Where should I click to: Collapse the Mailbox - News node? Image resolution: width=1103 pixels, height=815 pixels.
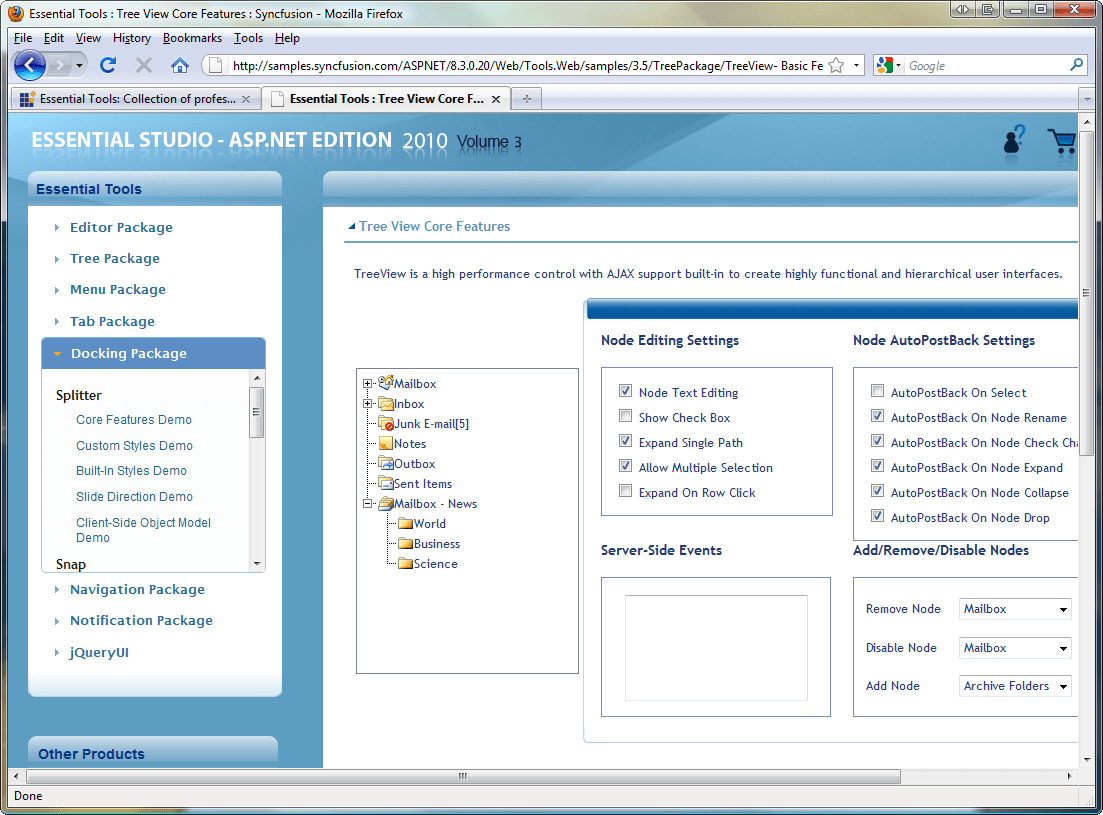pyautogui.click(x=370, y=503)
